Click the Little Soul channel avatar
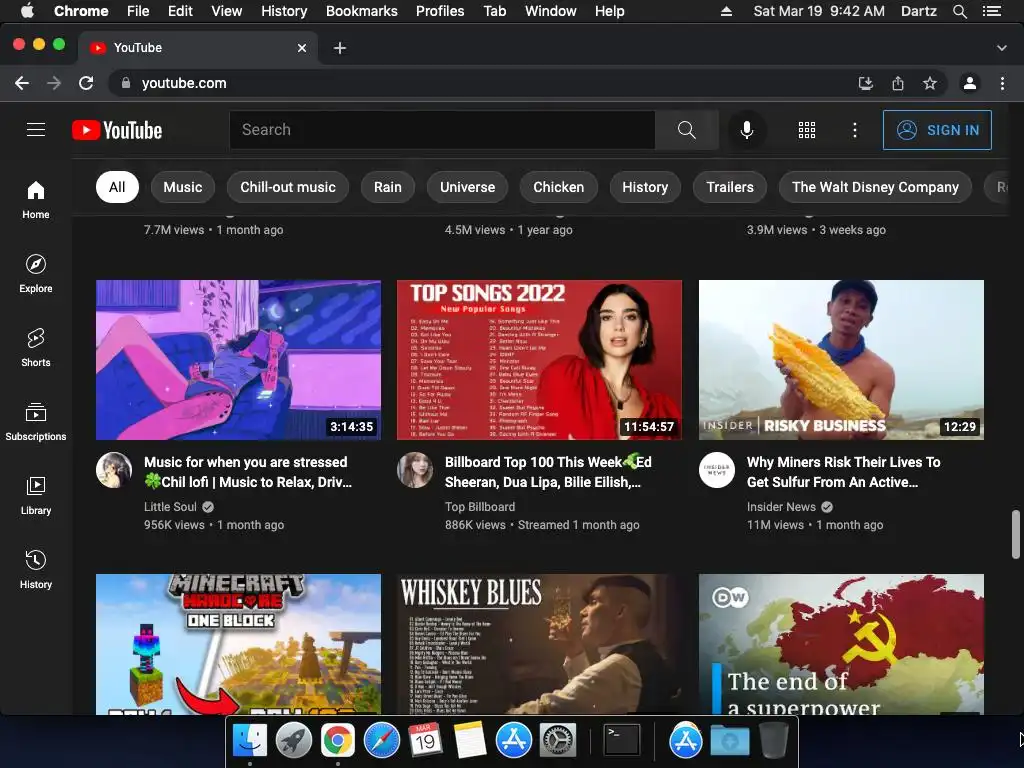 coord(114,470)
